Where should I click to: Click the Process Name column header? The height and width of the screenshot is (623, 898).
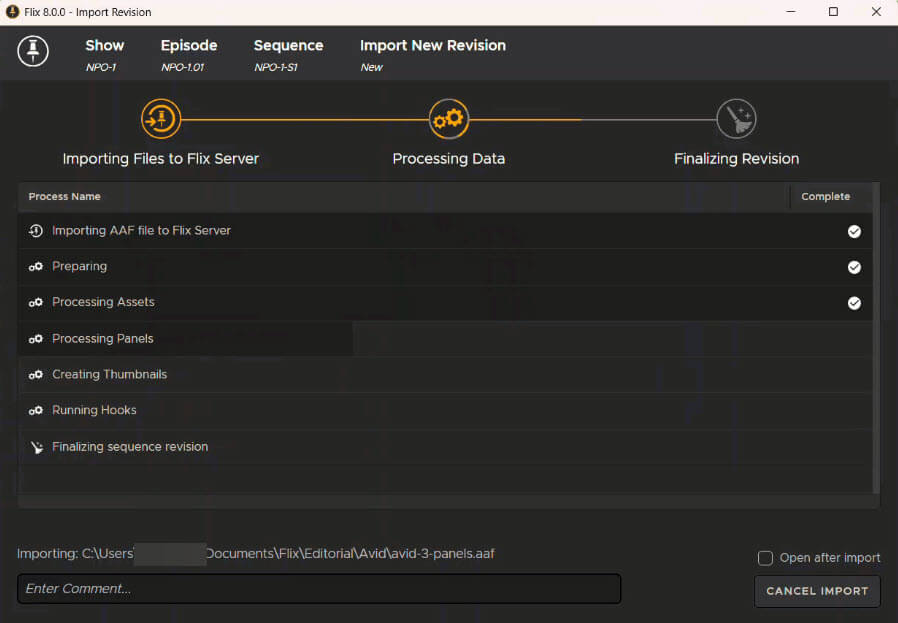(64, 197)
